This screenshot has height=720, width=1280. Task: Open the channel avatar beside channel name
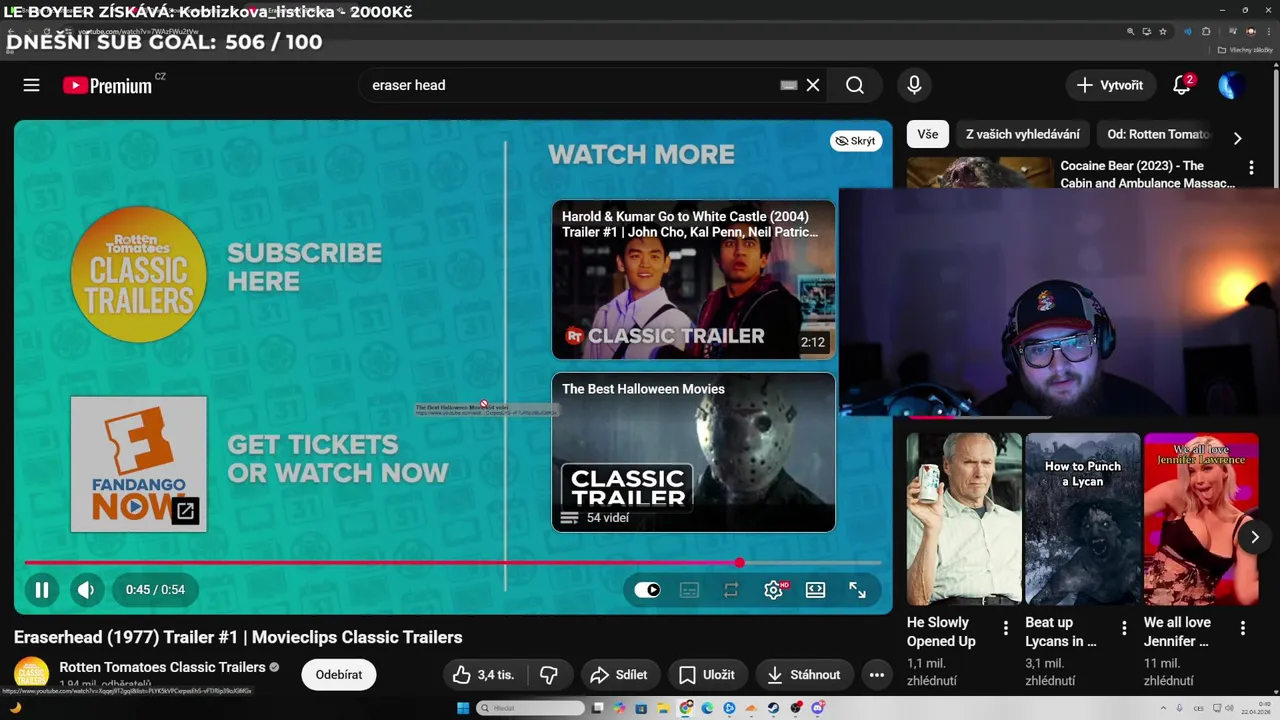tap(31, 674)
